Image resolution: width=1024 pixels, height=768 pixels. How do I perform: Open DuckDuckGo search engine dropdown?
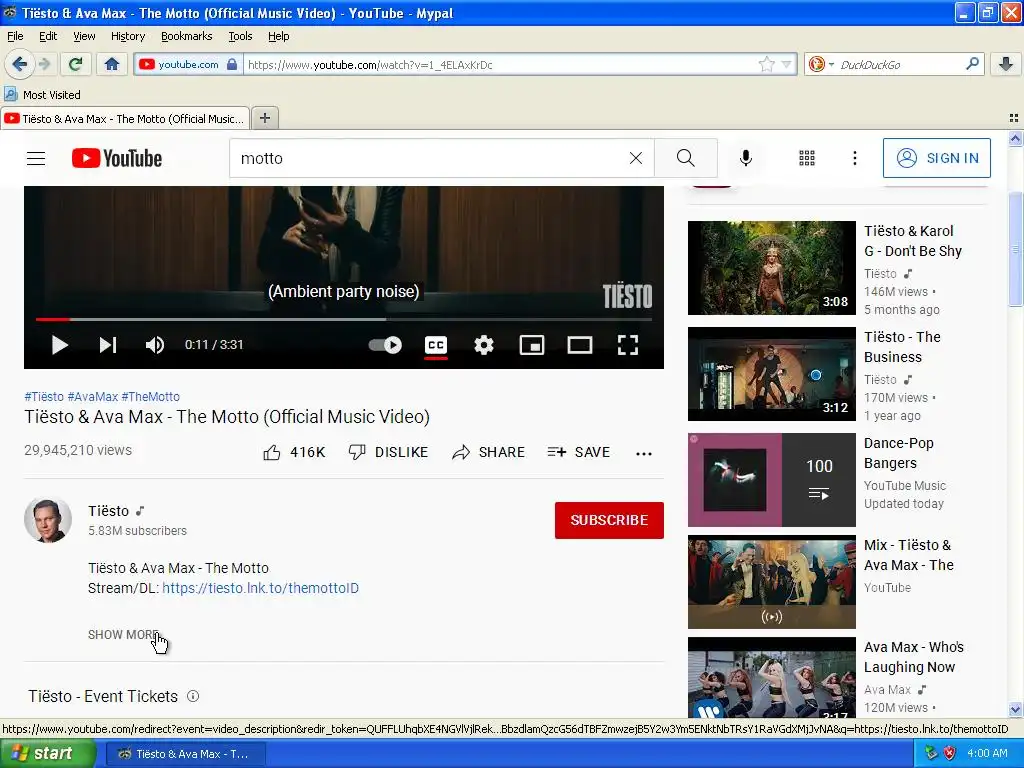822,64
